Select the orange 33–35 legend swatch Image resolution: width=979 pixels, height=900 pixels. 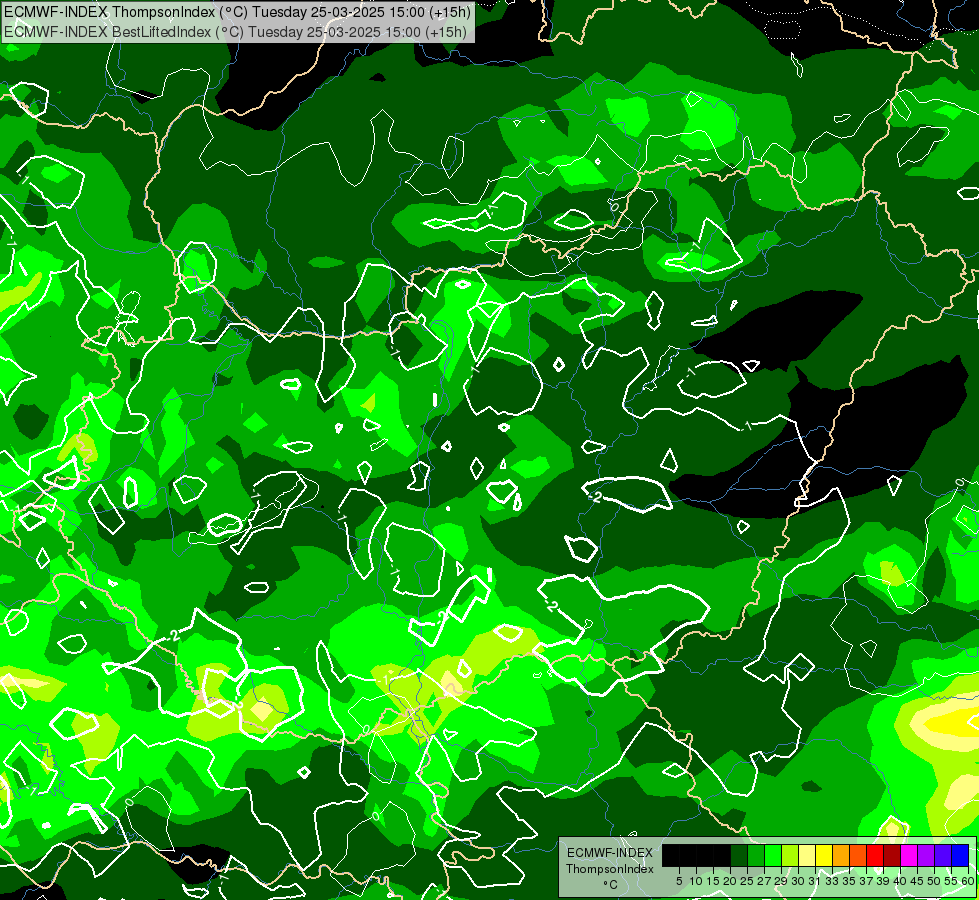pos(841,855)
